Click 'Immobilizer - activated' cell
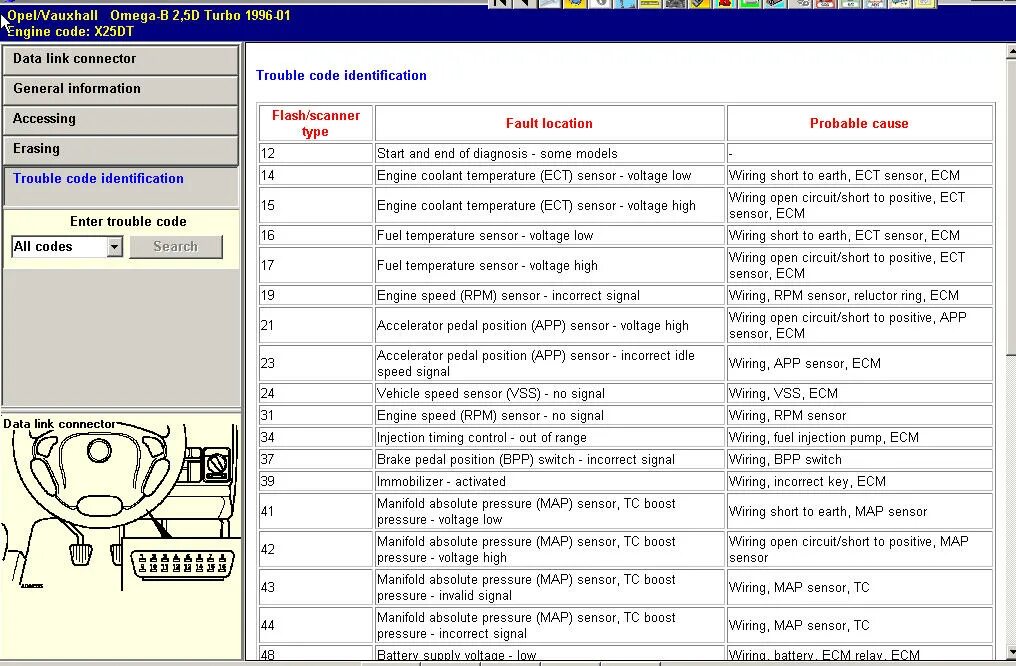The image size is (1016, 666). pos(549,481)
